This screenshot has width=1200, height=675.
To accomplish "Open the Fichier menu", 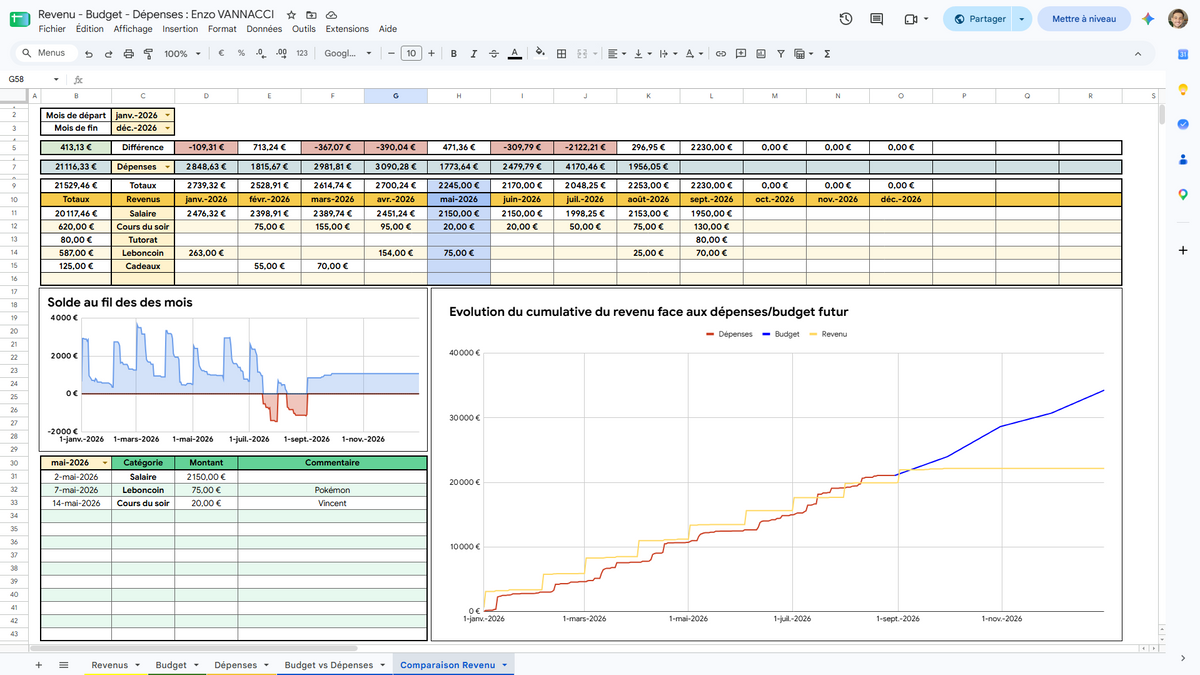I will point(52,29).
